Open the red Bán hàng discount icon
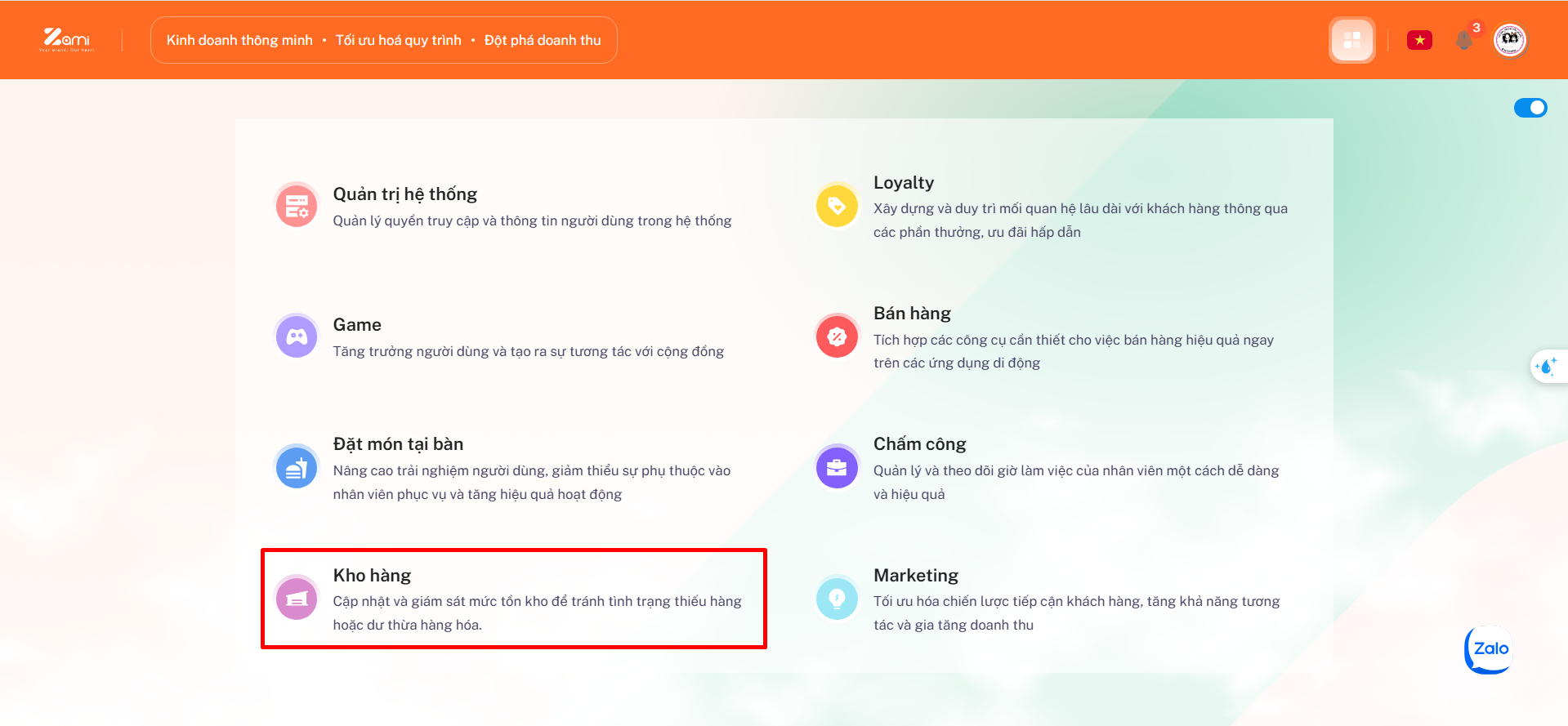Viewport: 1568px width, 726px height. coord(837,336)
